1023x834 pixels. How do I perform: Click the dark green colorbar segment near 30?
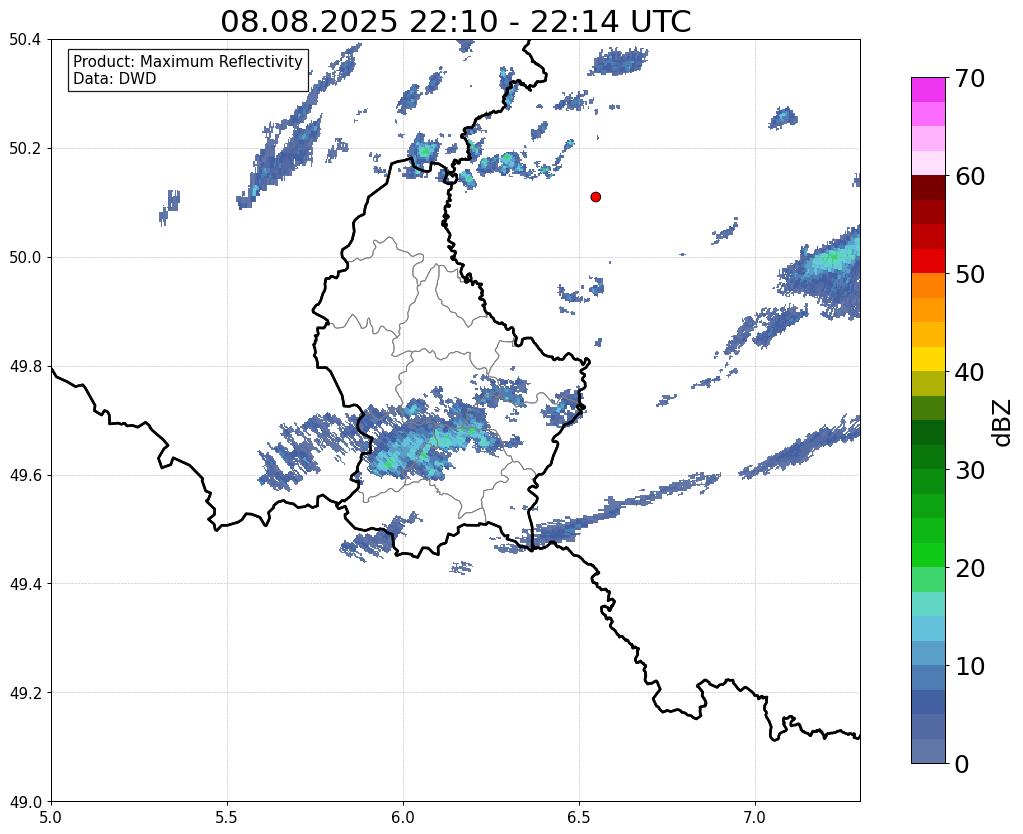click(x=928, y=457)
